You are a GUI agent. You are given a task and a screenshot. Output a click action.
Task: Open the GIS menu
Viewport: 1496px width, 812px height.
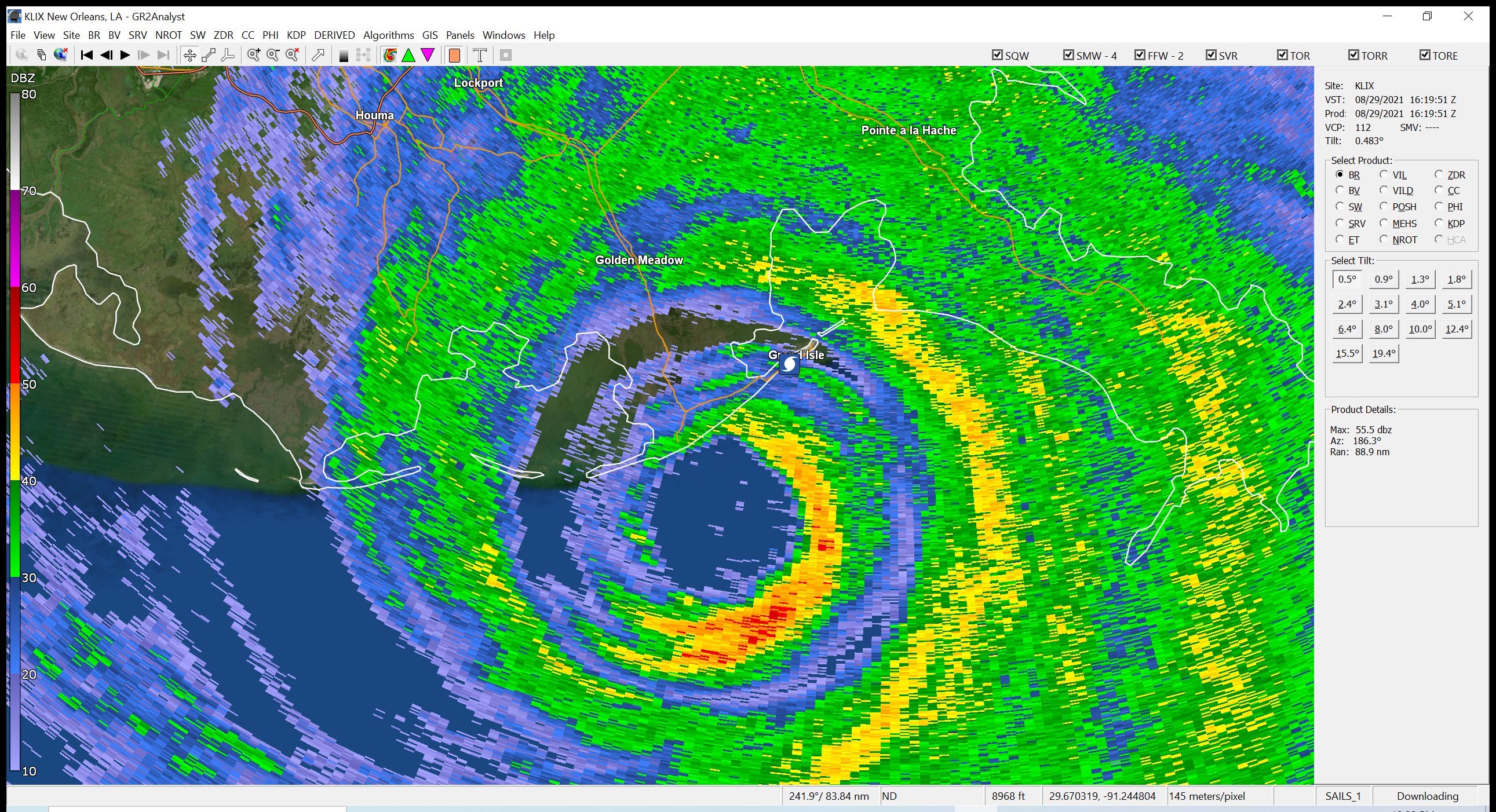430,35
